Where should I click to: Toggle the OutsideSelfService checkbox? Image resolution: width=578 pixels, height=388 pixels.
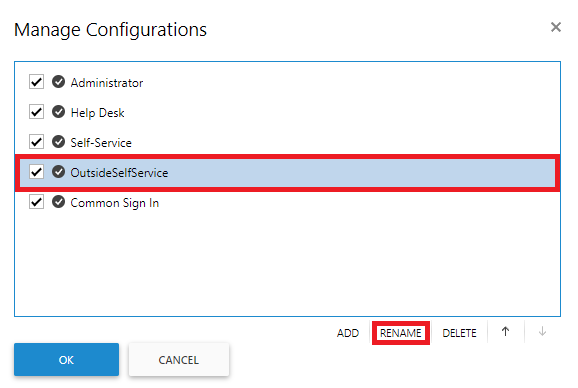[x=36, y=172]
